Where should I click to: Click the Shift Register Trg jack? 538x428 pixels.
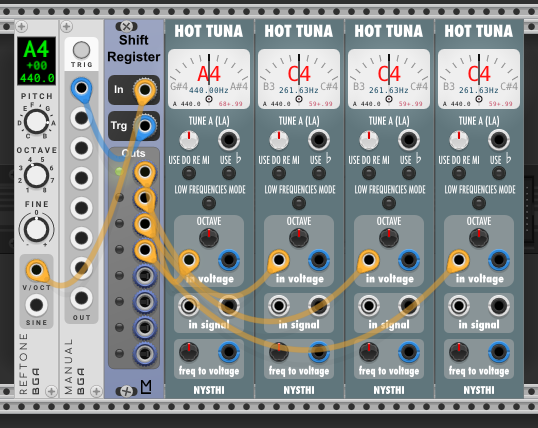(x=145, y=126)
